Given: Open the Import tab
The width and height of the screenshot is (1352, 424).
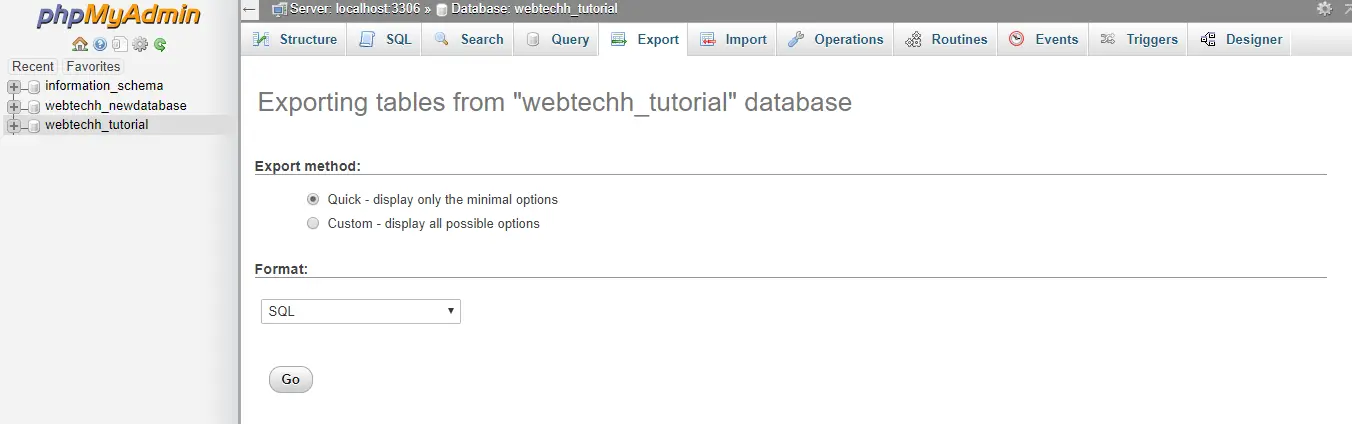Looking at the screenshot, I should tap(733, 39).
